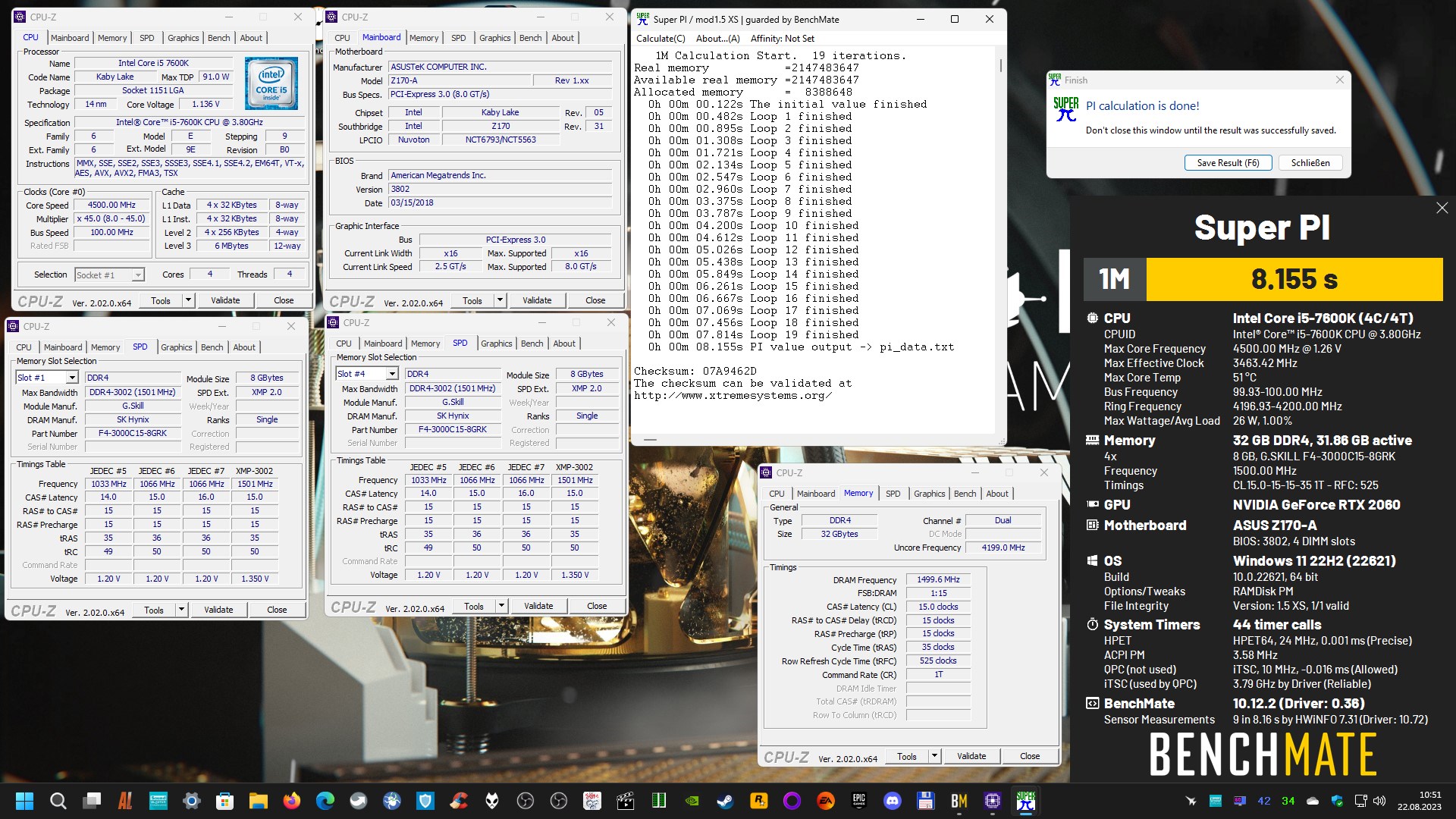
Task: Click the F4-3000C15-8GRK part number in Slot #1 window
Action: click(x=133, y=433)
